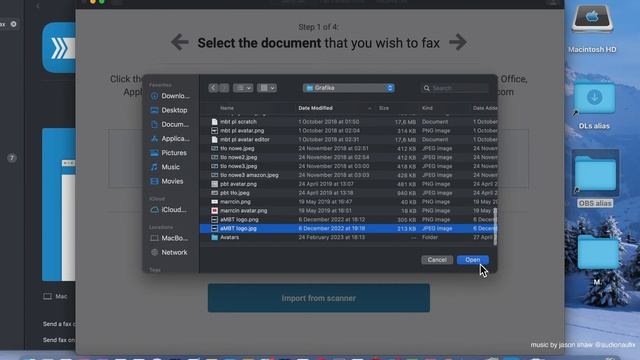Viewport: 640px width, 360px height.
Task: Click the Send a fax link
Action: tap(59, 324)
